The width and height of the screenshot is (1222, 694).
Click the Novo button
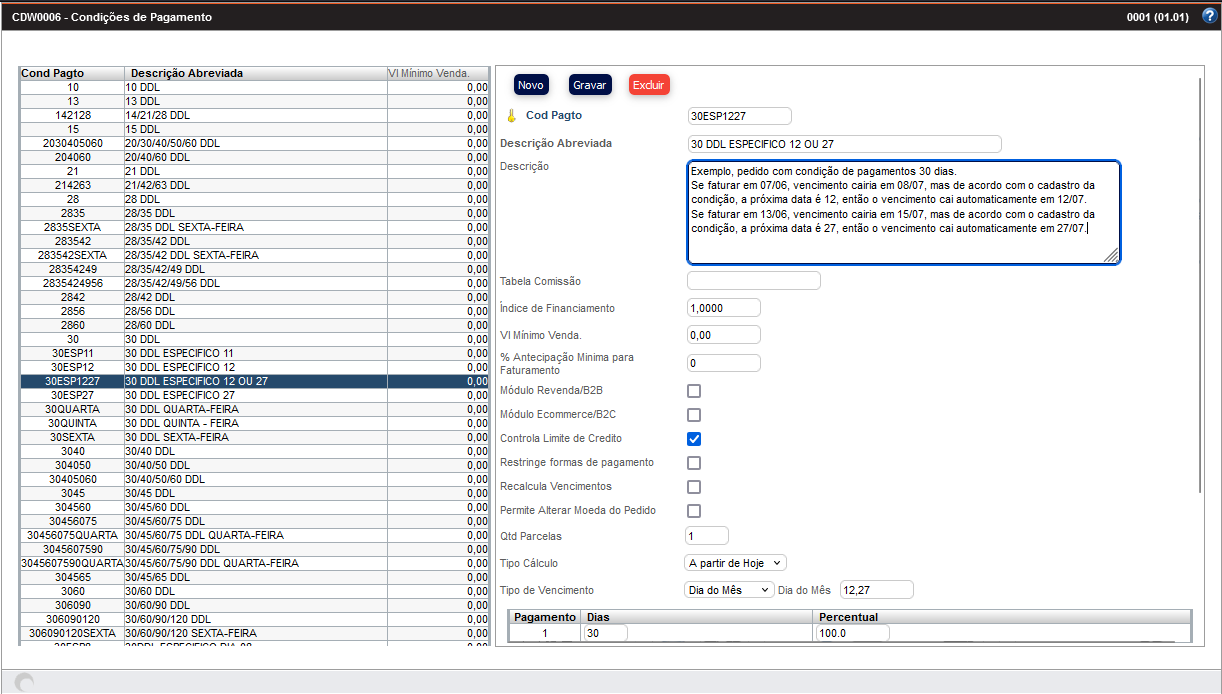[x=531, y=84]
